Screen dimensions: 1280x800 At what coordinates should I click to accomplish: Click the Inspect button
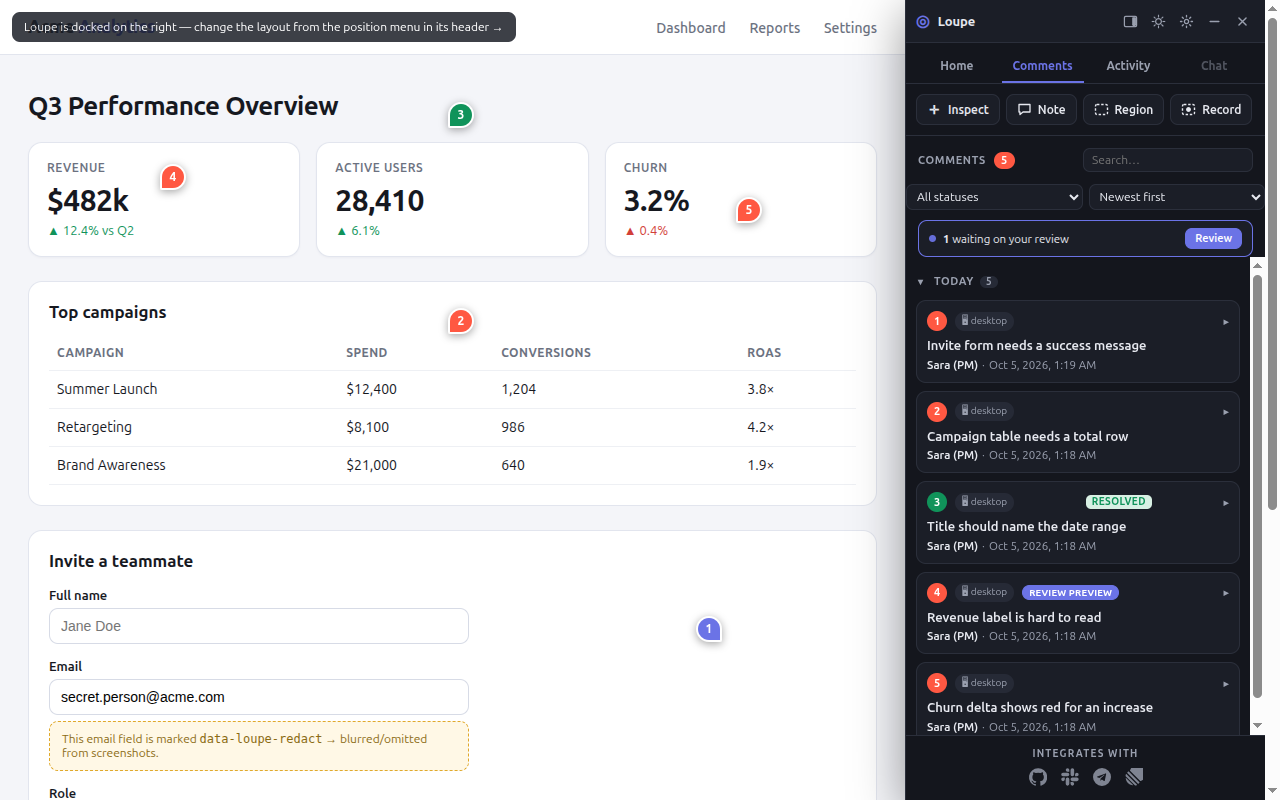(x=958, y=110)
